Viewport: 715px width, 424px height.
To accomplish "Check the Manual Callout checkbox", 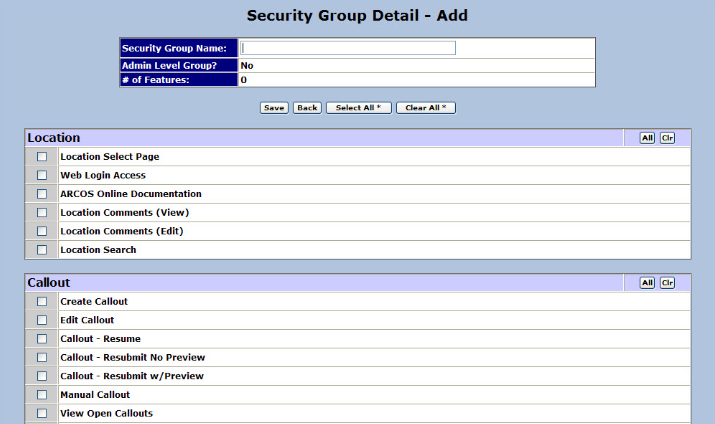I will pyautogui.click(x=42, y=395).
